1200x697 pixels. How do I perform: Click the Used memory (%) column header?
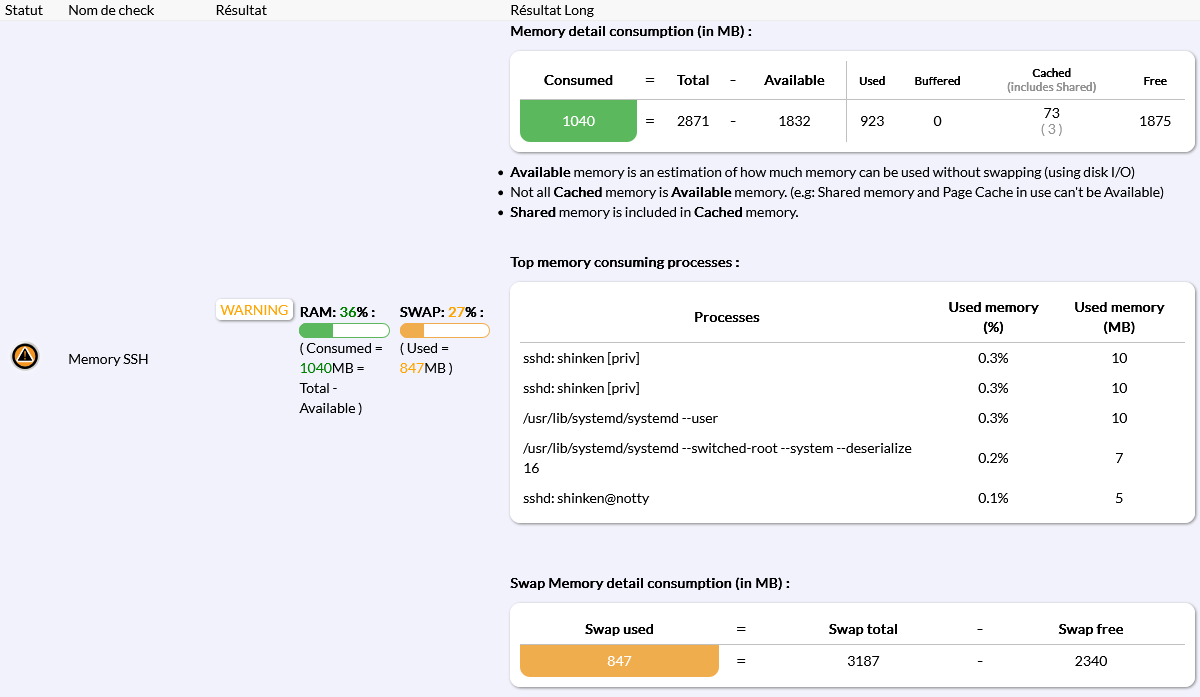[x=993, y=317]
